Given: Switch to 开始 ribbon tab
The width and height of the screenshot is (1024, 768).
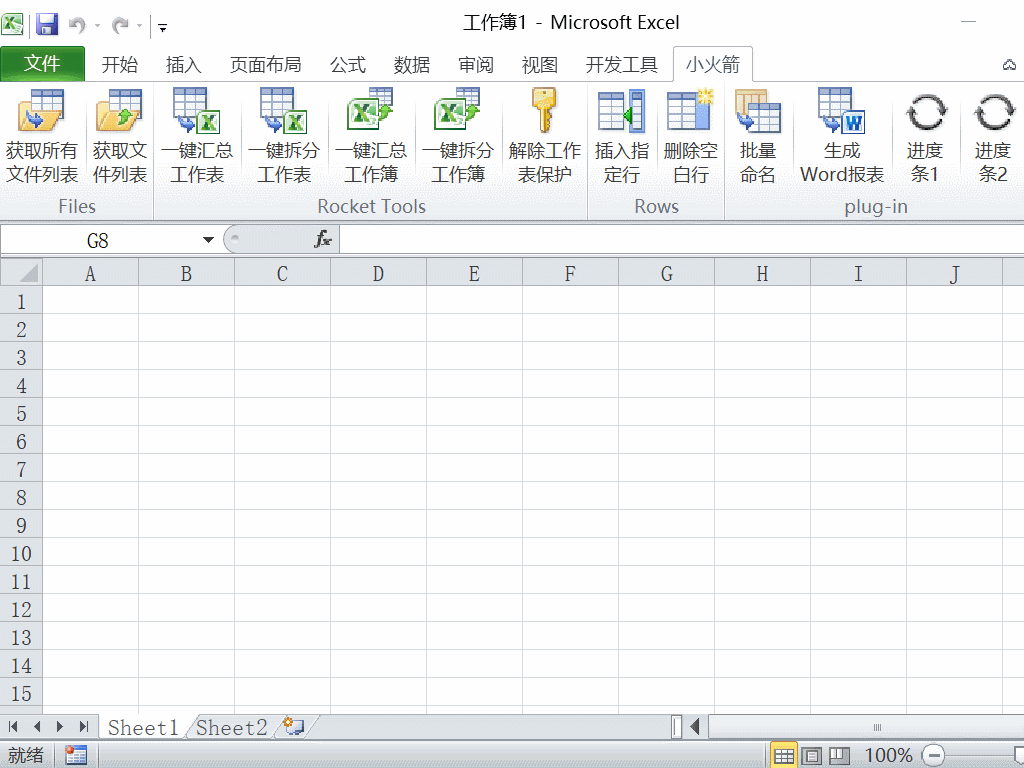Looking at the screenshot, I should 120,65.
